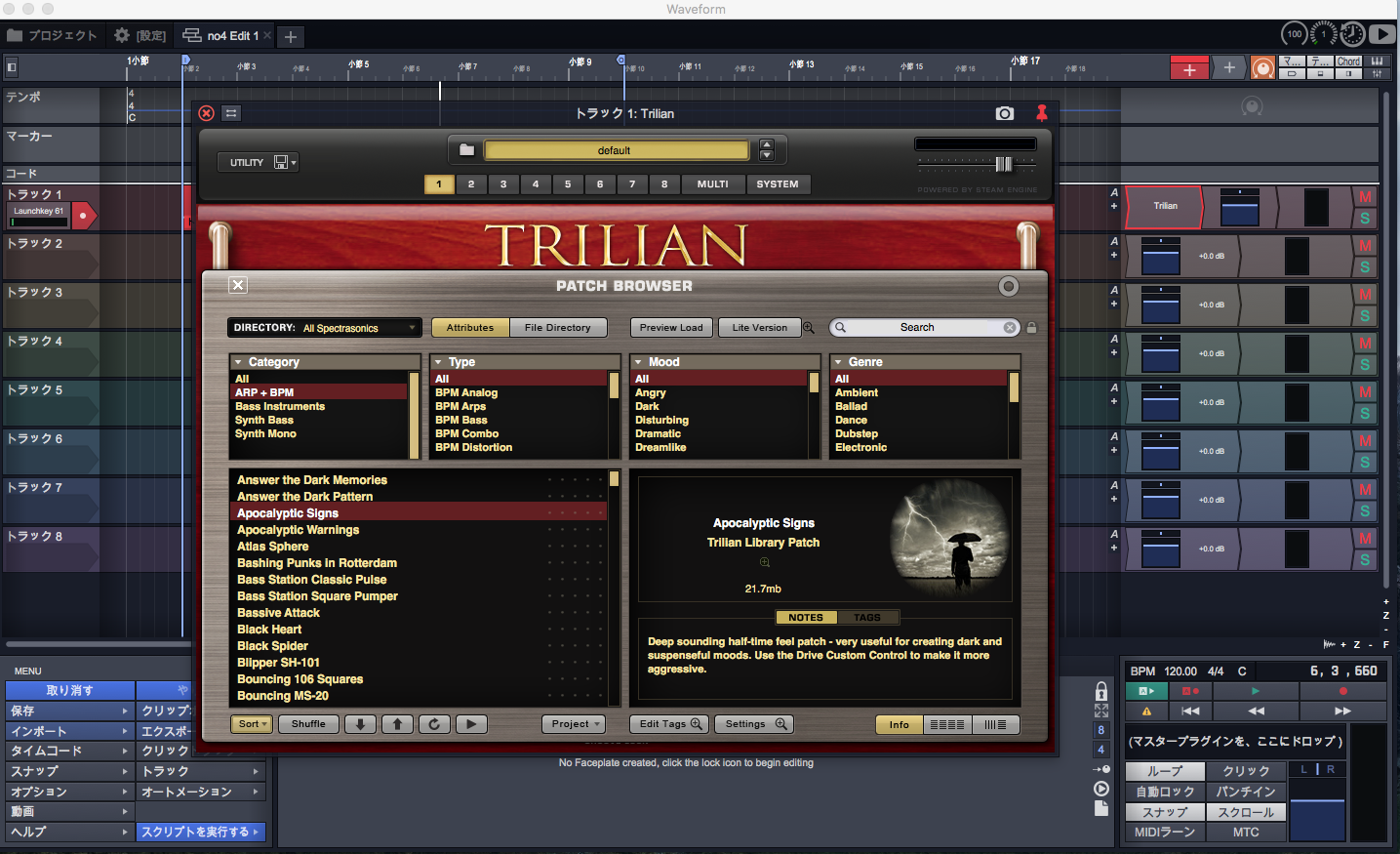Return to start with transport skip-back button
Screen dimensions: 1400x854
point(1190,711)
